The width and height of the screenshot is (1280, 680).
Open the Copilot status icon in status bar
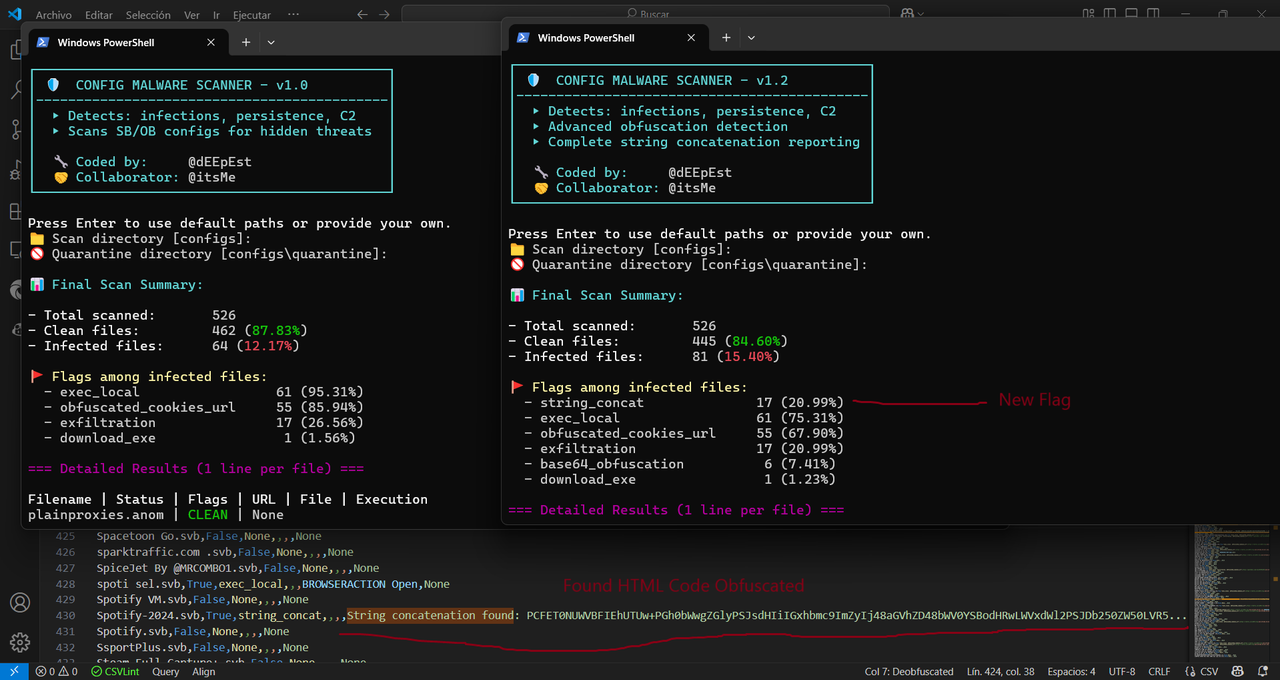pos(1237,671)
